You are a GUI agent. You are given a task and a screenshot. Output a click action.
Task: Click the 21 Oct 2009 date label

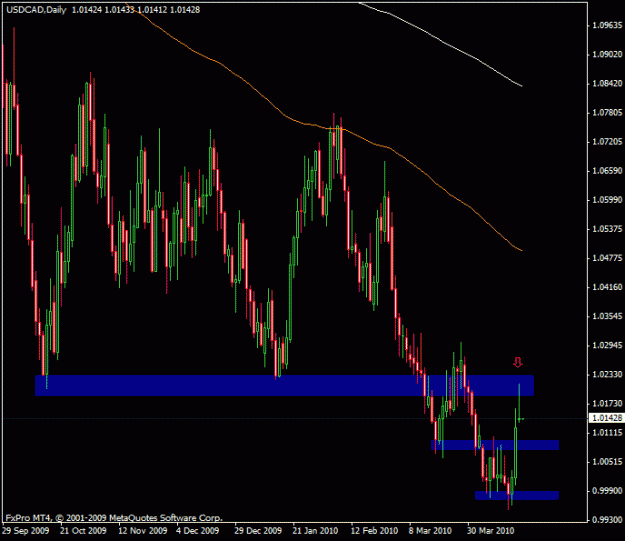click(x=83, y=531)
